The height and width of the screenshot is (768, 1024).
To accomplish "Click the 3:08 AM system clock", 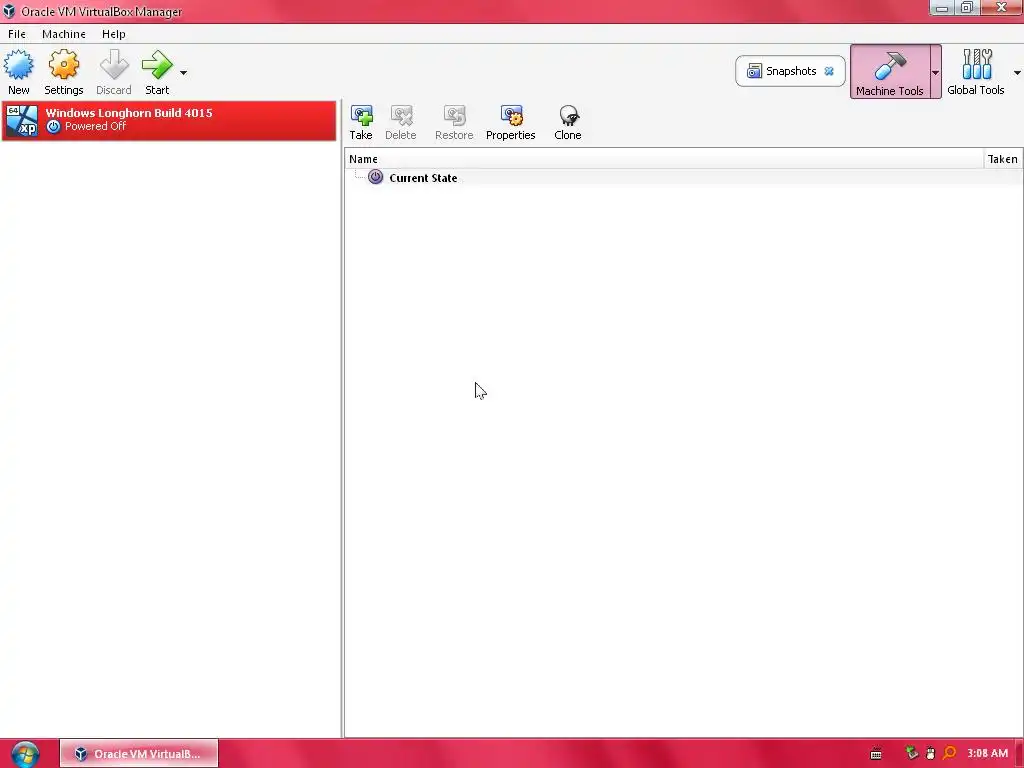I will pos(987,754).
